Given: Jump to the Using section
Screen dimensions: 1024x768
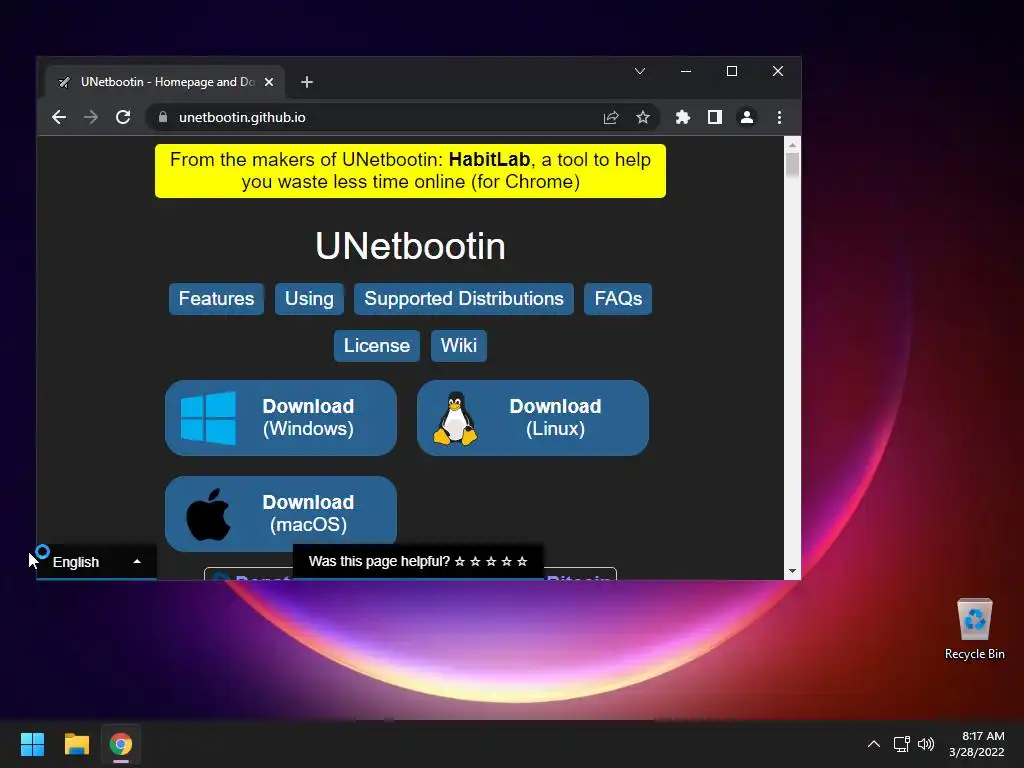Looking at the screenshot, I should 309,298.
